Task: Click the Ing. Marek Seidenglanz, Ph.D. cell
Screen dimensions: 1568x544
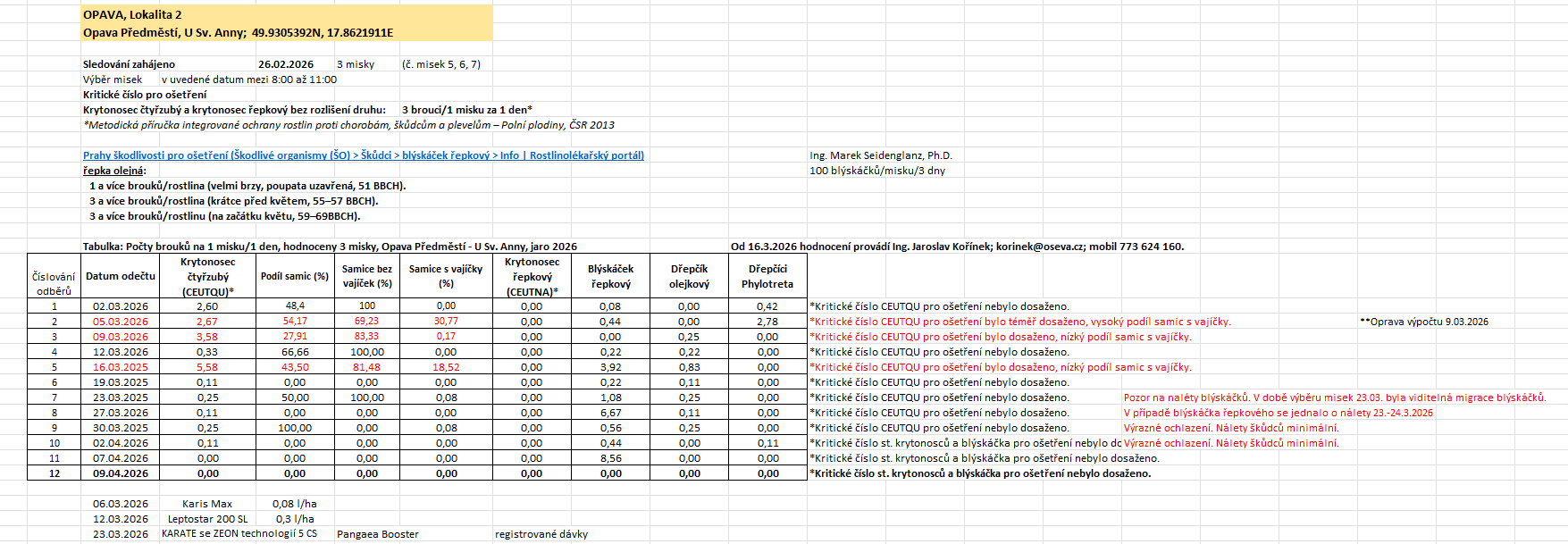Action: (x=881, y=155)
